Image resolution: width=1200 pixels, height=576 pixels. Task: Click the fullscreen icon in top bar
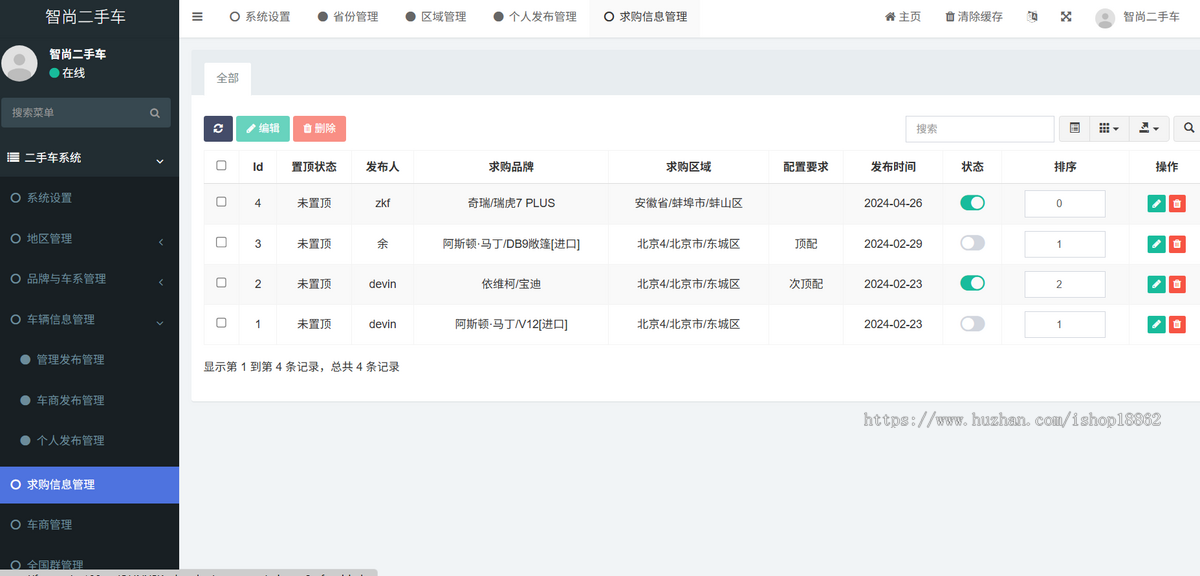1066,17
